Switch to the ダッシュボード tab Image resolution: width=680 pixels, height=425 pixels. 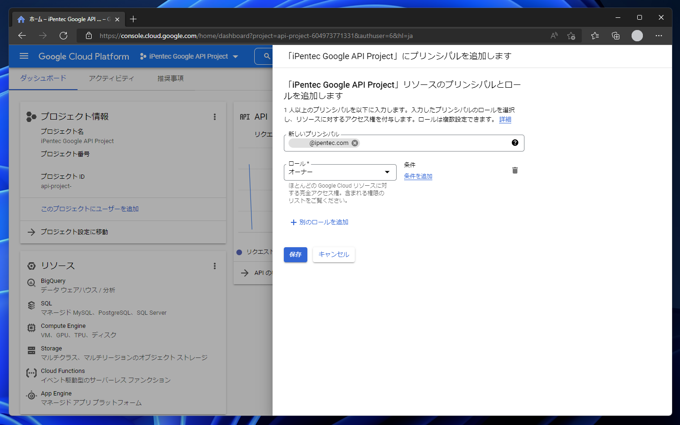(x=43, y=78)
